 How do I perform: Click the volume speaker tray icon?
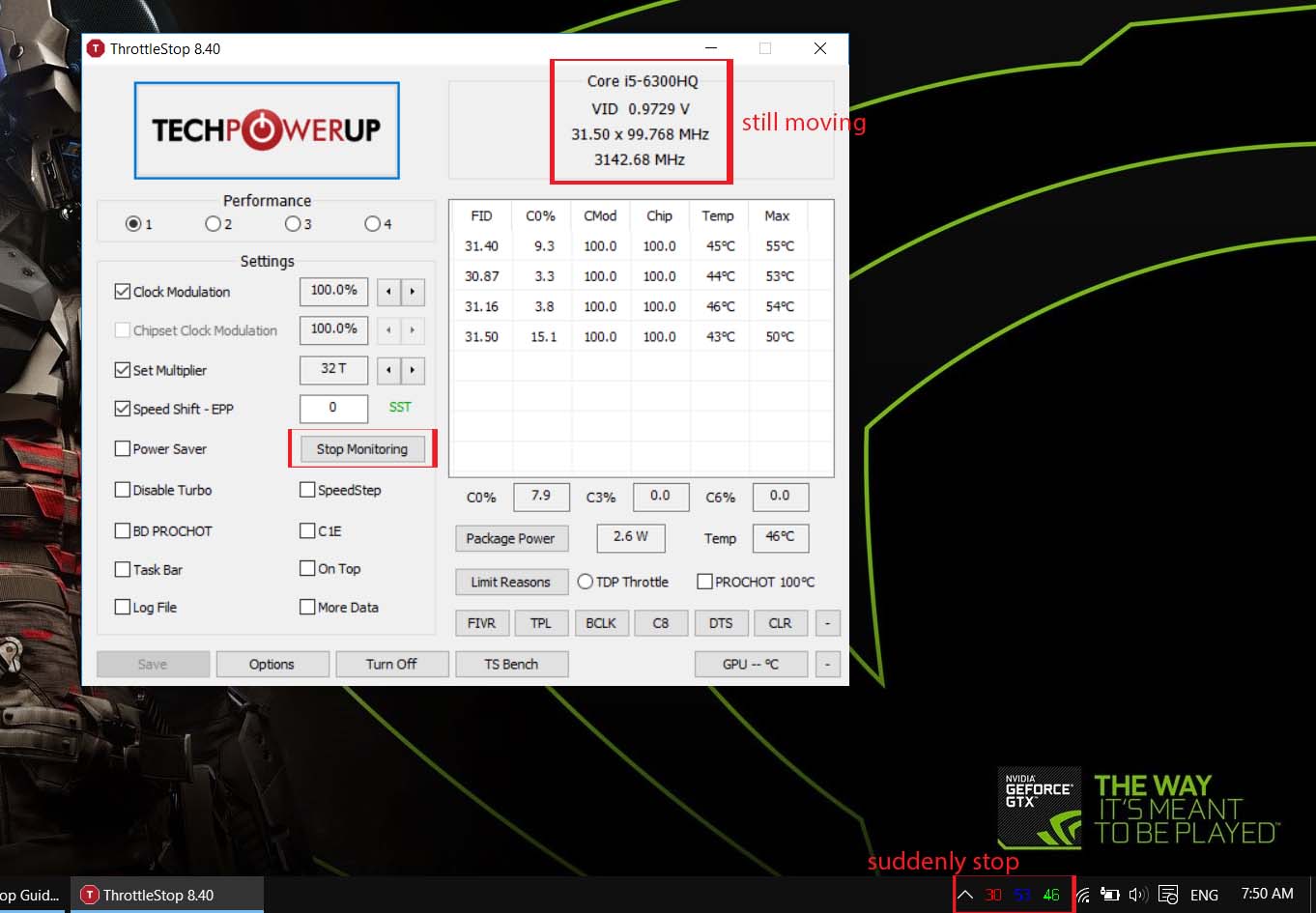click(x=1138, y=895)
